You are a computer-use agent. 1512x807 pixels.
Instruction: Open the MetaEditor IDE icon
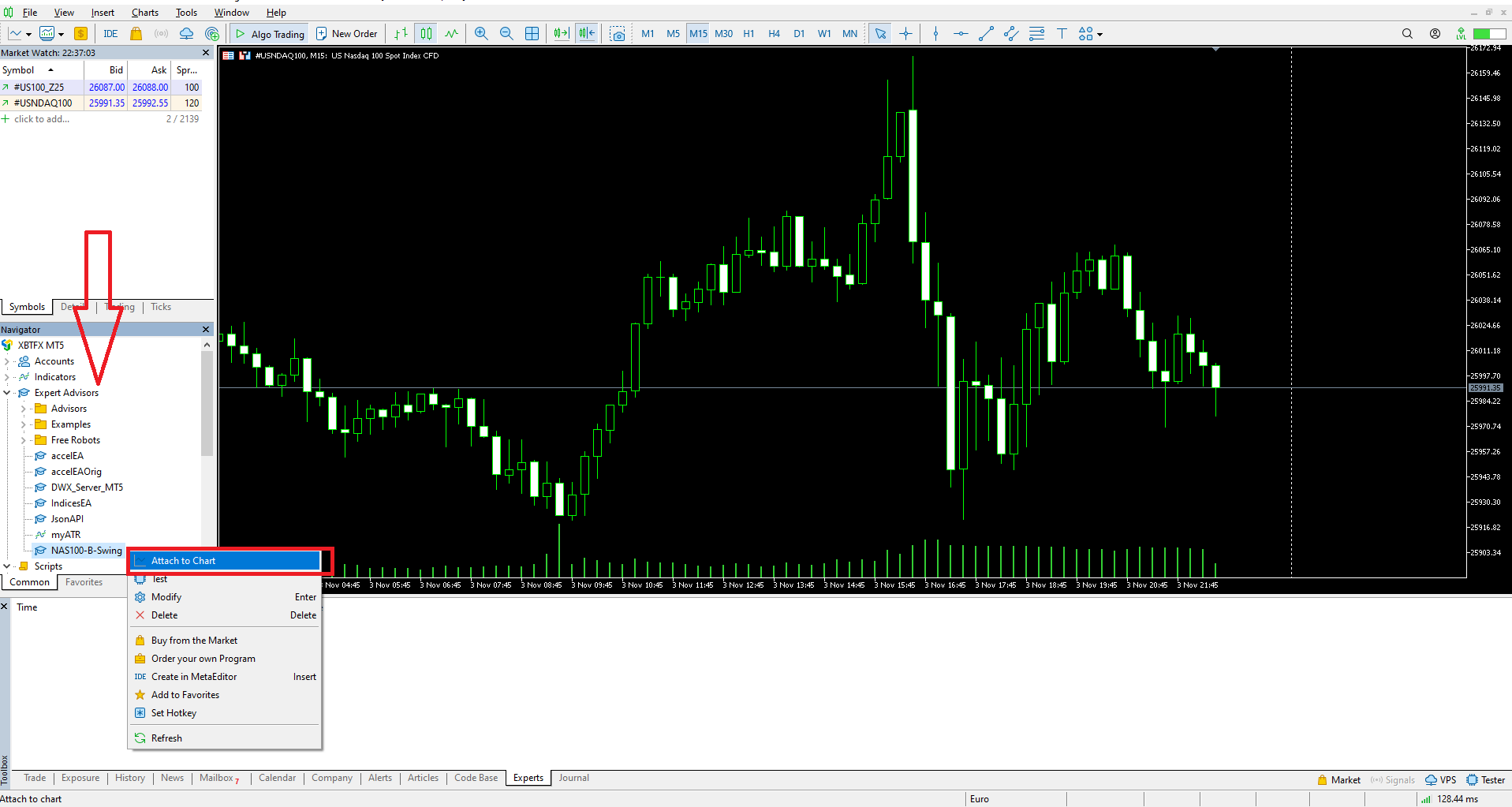110,33
